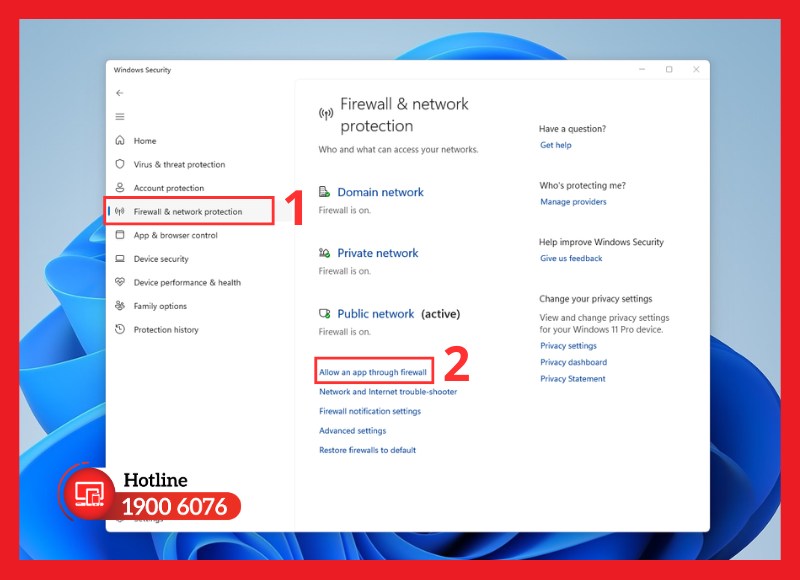This screenshot has height=580, width=800.
Task: Click Allow an app through firewall
Action: (373, 372)
